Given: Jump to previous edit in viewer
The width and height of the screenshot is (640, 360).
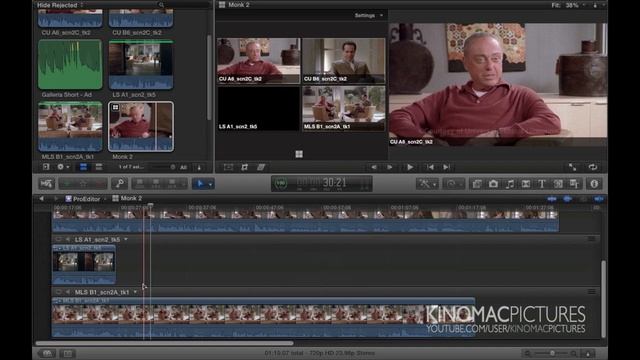Looking at the screenshot, I should click(x=430, y=167).
